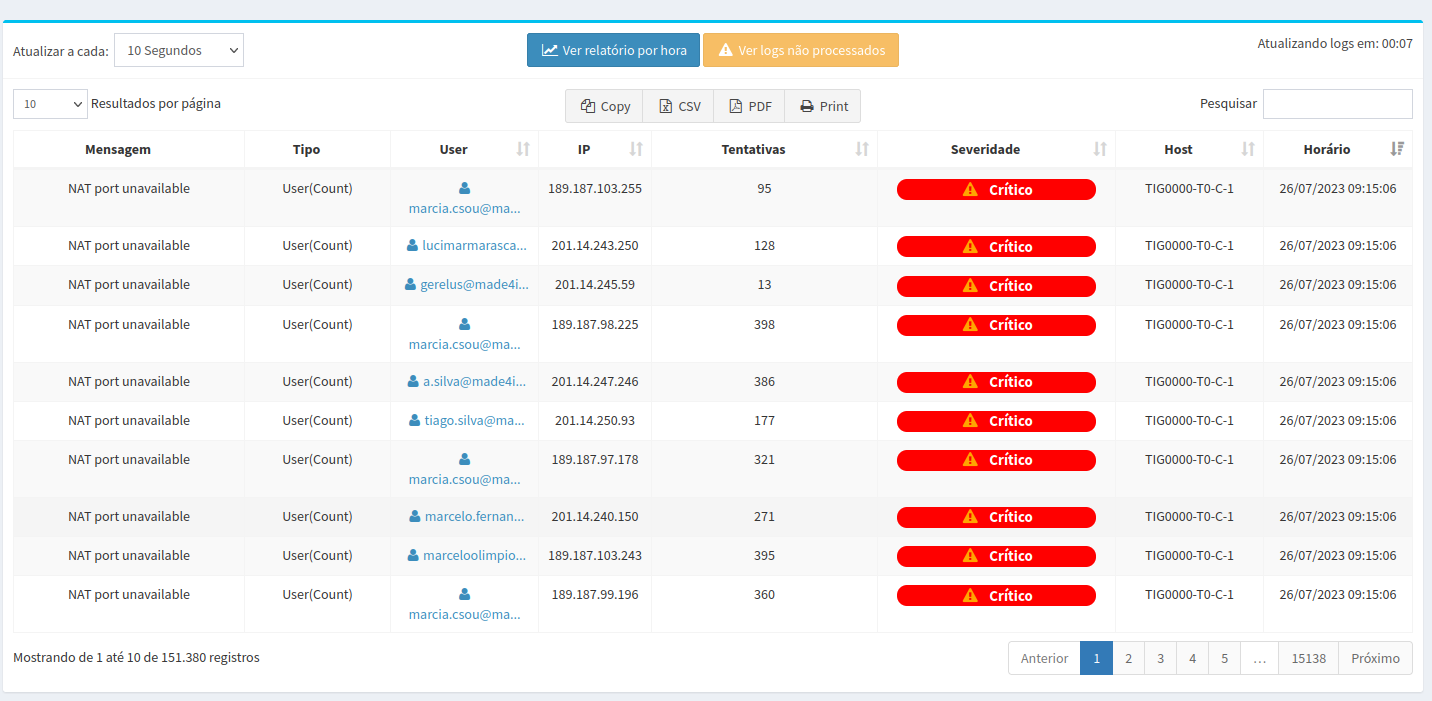Click the sort icon in IP column
This screenshot has height=701, width=1432.
[636, 149]
